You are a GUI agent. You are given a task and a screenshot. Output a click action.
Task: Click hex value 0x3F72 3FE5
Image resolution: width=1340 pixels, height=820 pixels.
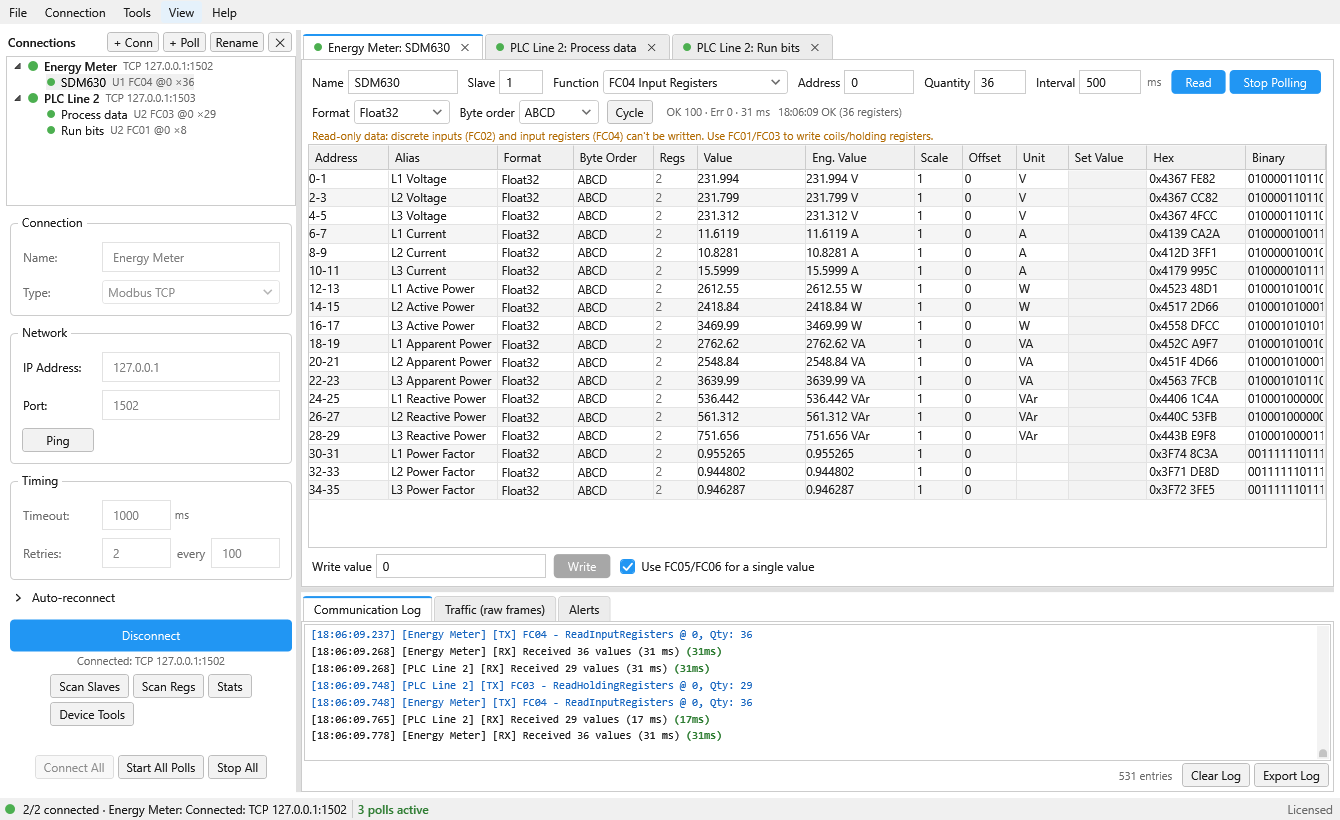point(1196,490)
